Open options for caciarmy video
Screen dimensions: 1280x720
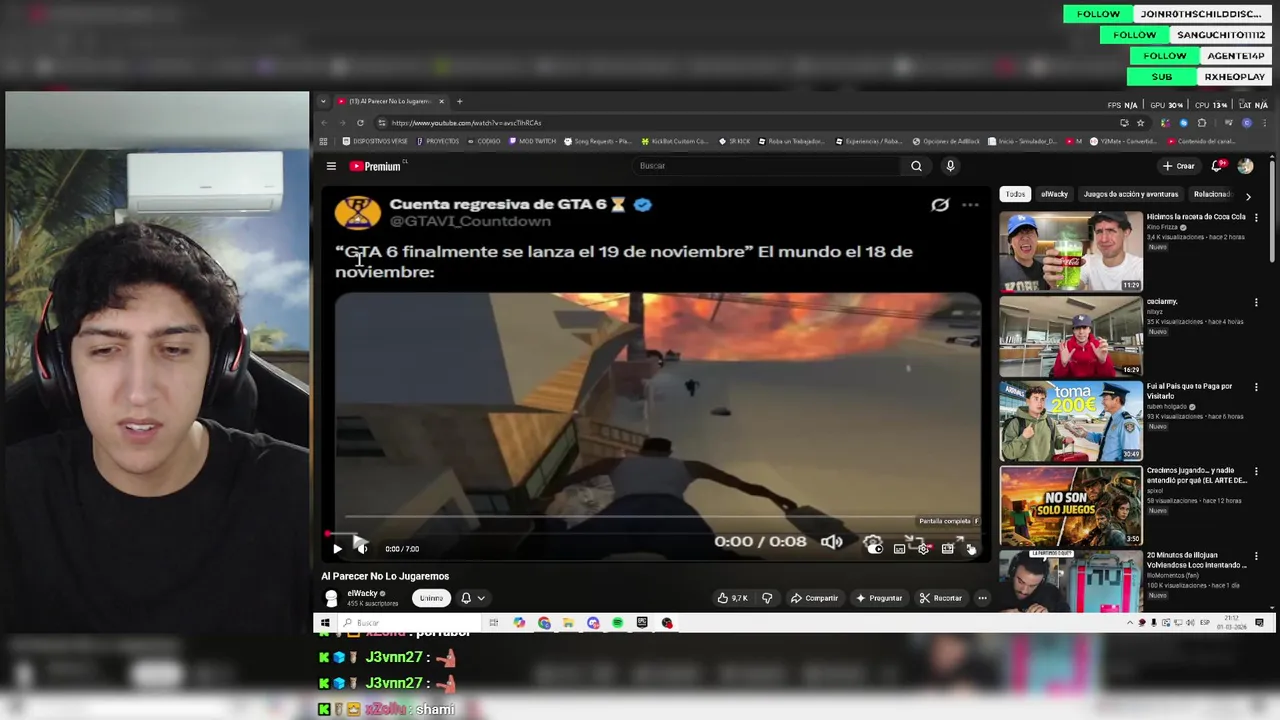click(x=1257, y=302)
